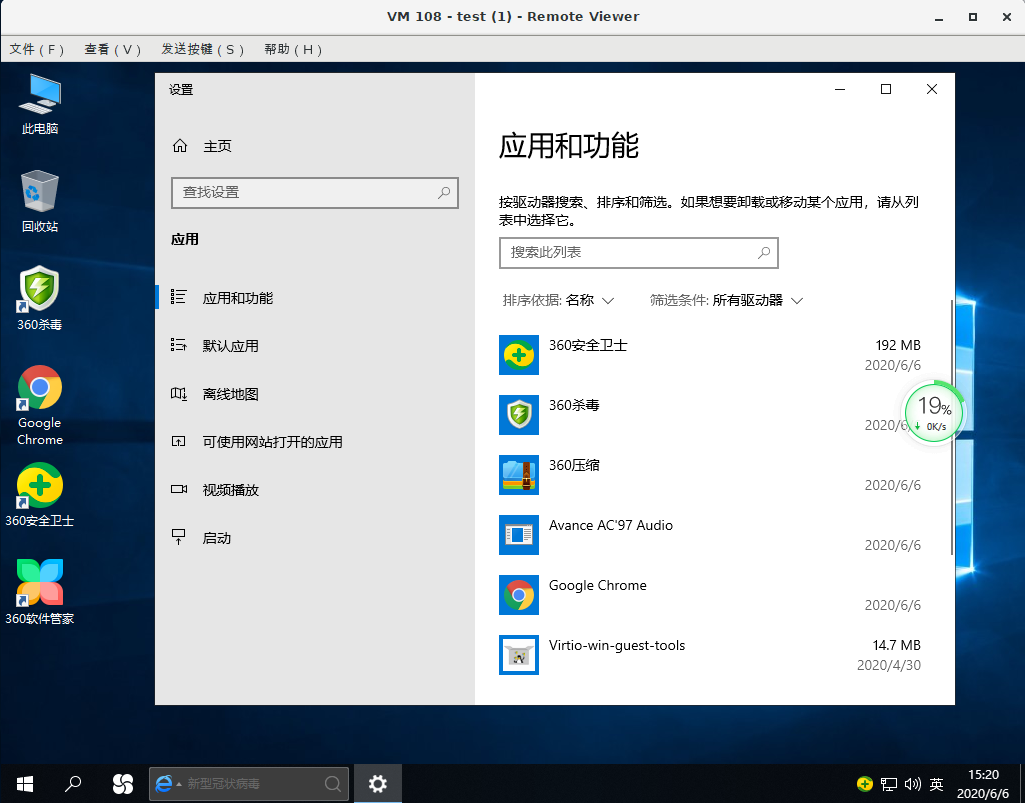Open 文件(F) menu in Remote Viewer
This screenshot has height=803, width=1025.
pos(37,50)
